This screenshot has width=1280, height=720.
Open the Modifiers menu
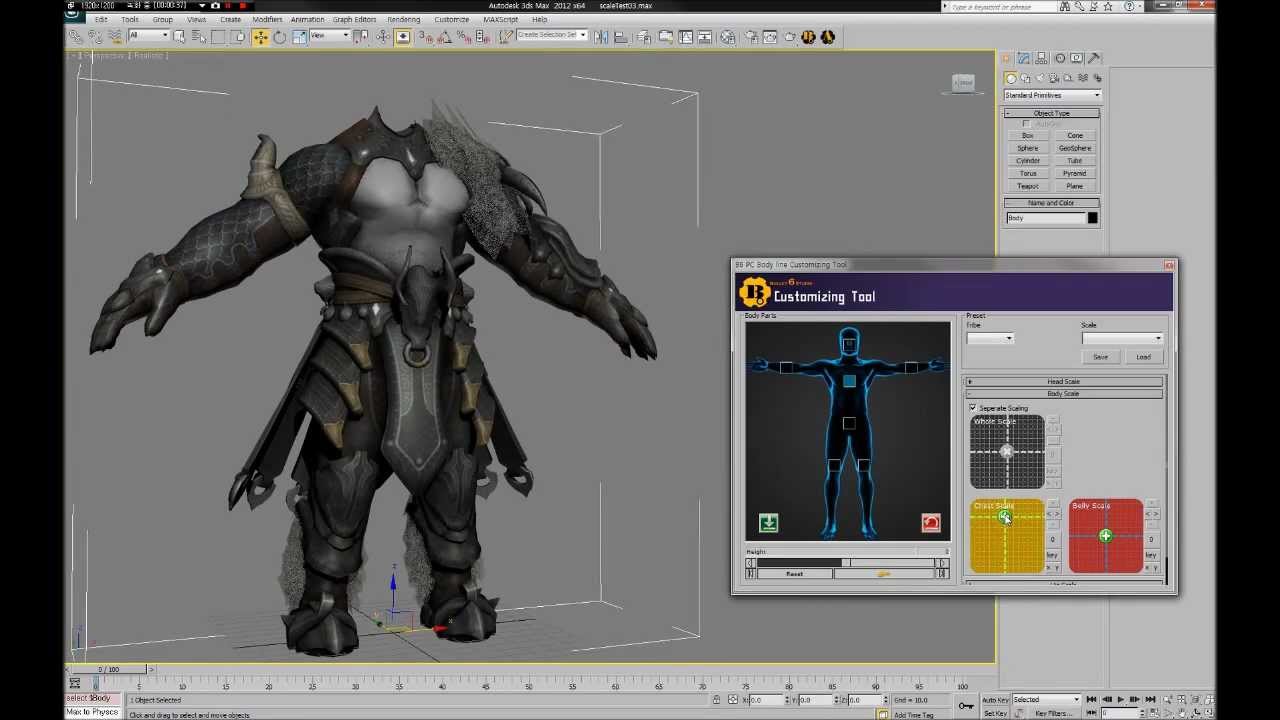pyautogui.click(x=267, y=19)
